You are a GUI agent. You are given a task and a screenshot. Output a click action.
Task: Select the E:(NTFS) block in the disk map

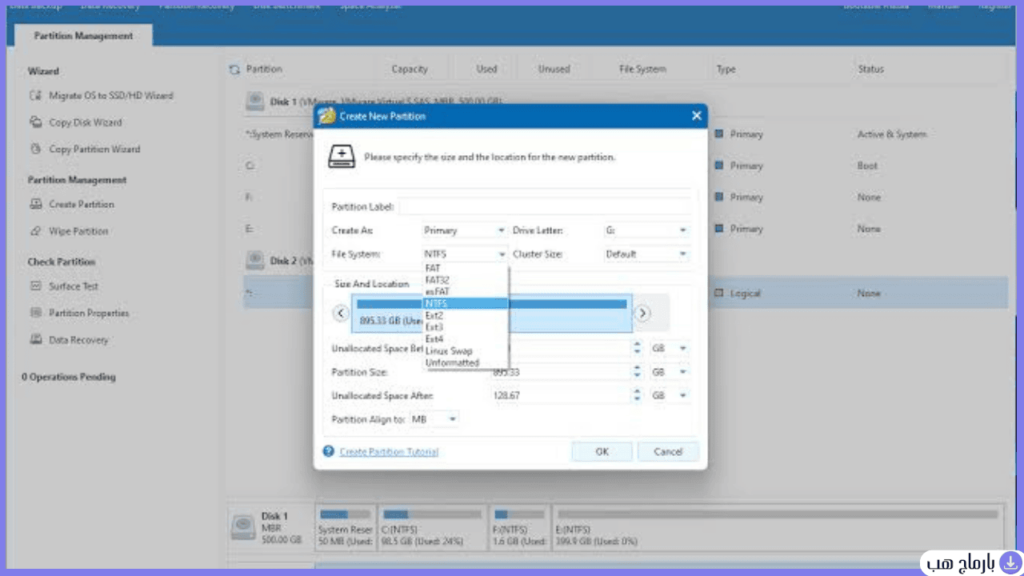pos(778,528)
